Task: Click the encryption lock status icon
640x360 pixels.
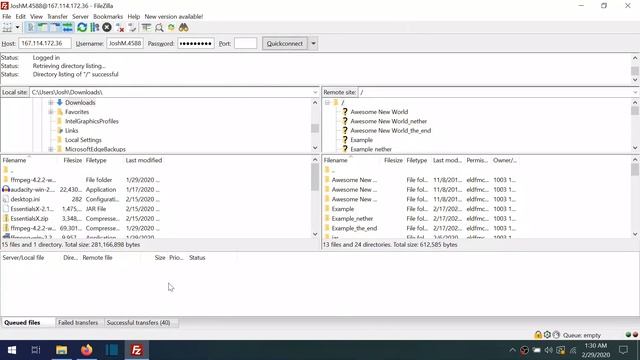Action: 538,335
